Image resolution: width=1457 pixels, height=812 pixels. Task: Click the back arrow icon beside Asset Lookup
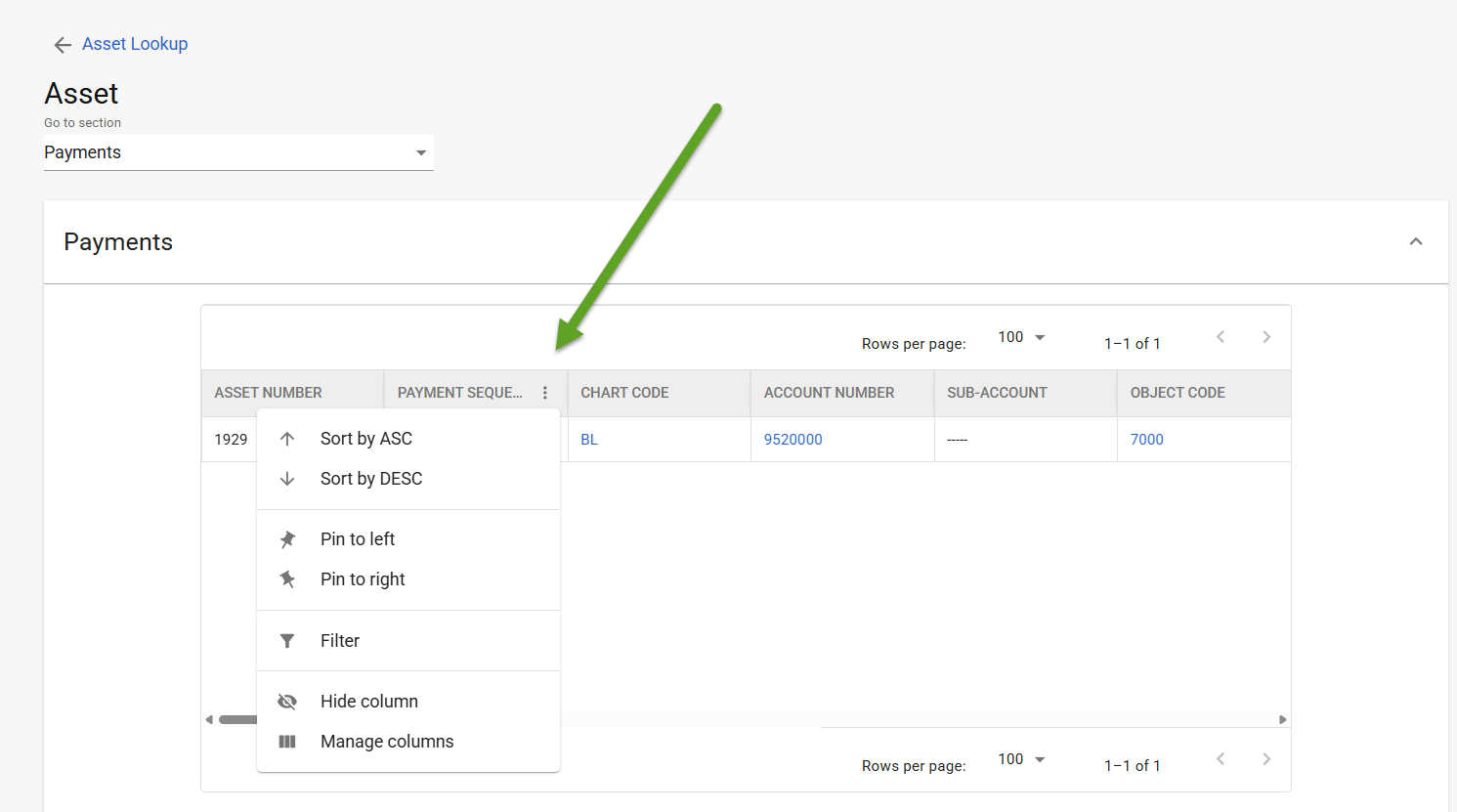(x=63, y=45)
